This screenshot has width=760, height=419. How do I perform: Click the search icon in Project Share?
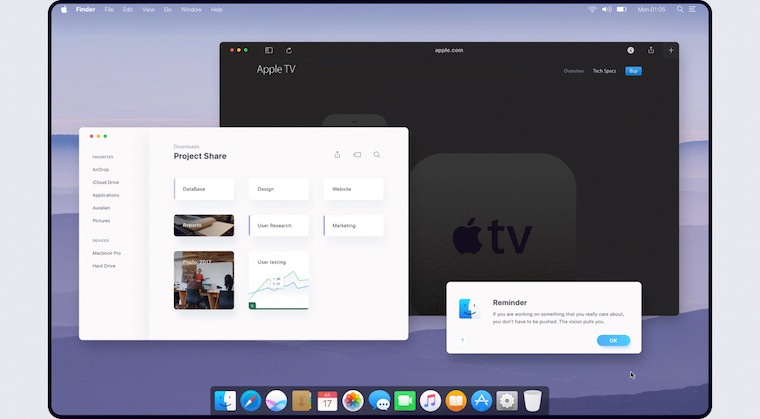(377, 155)
